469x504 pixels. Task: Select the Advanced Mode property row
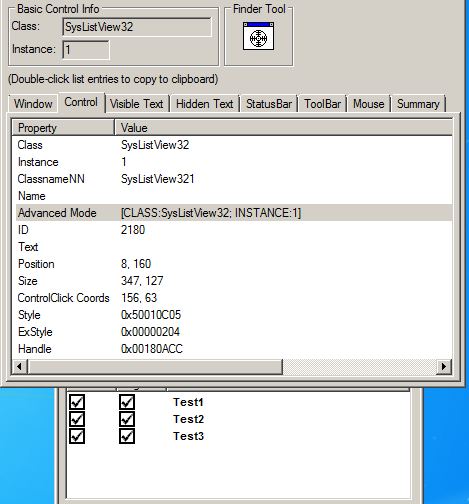(234, 213)
